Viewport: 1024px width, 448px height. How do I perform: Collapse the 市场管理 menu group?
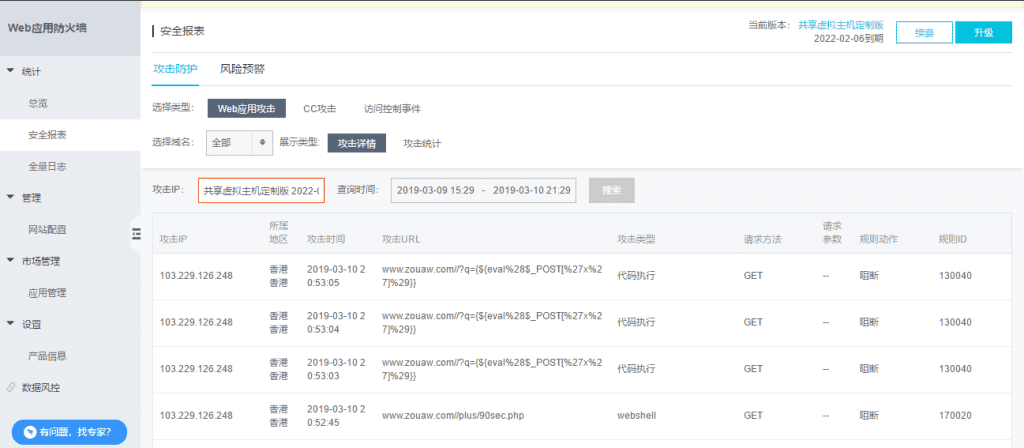click(10, 261)
